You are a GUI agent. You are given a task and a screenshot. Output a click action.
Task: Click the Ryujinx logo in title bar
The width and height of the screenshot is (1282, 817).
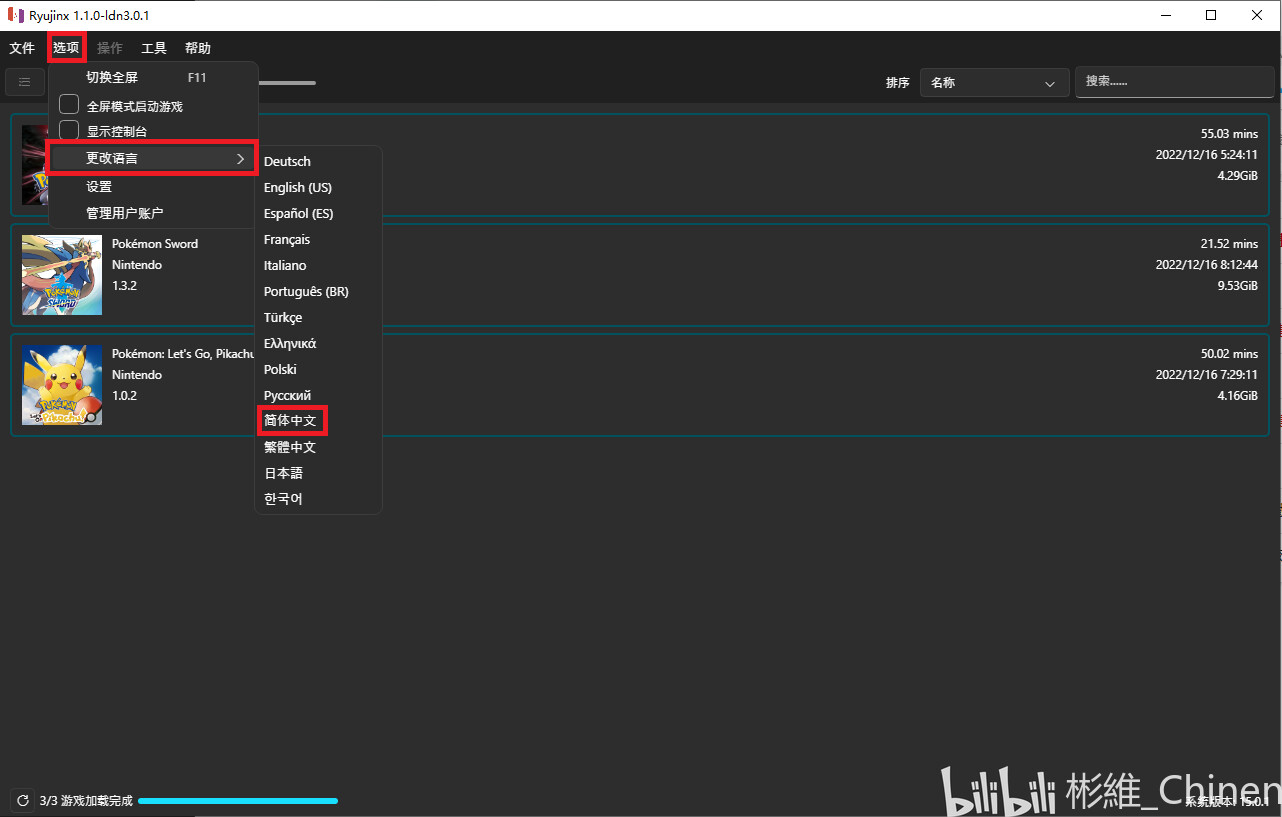point(15,15)
